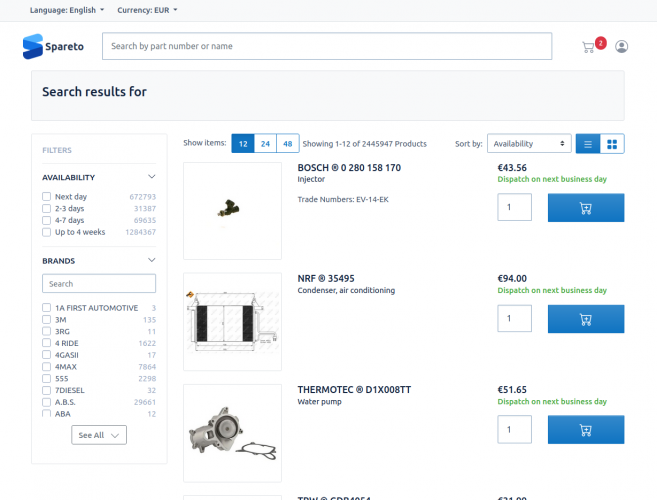Open the user account icon

point(621,47)
